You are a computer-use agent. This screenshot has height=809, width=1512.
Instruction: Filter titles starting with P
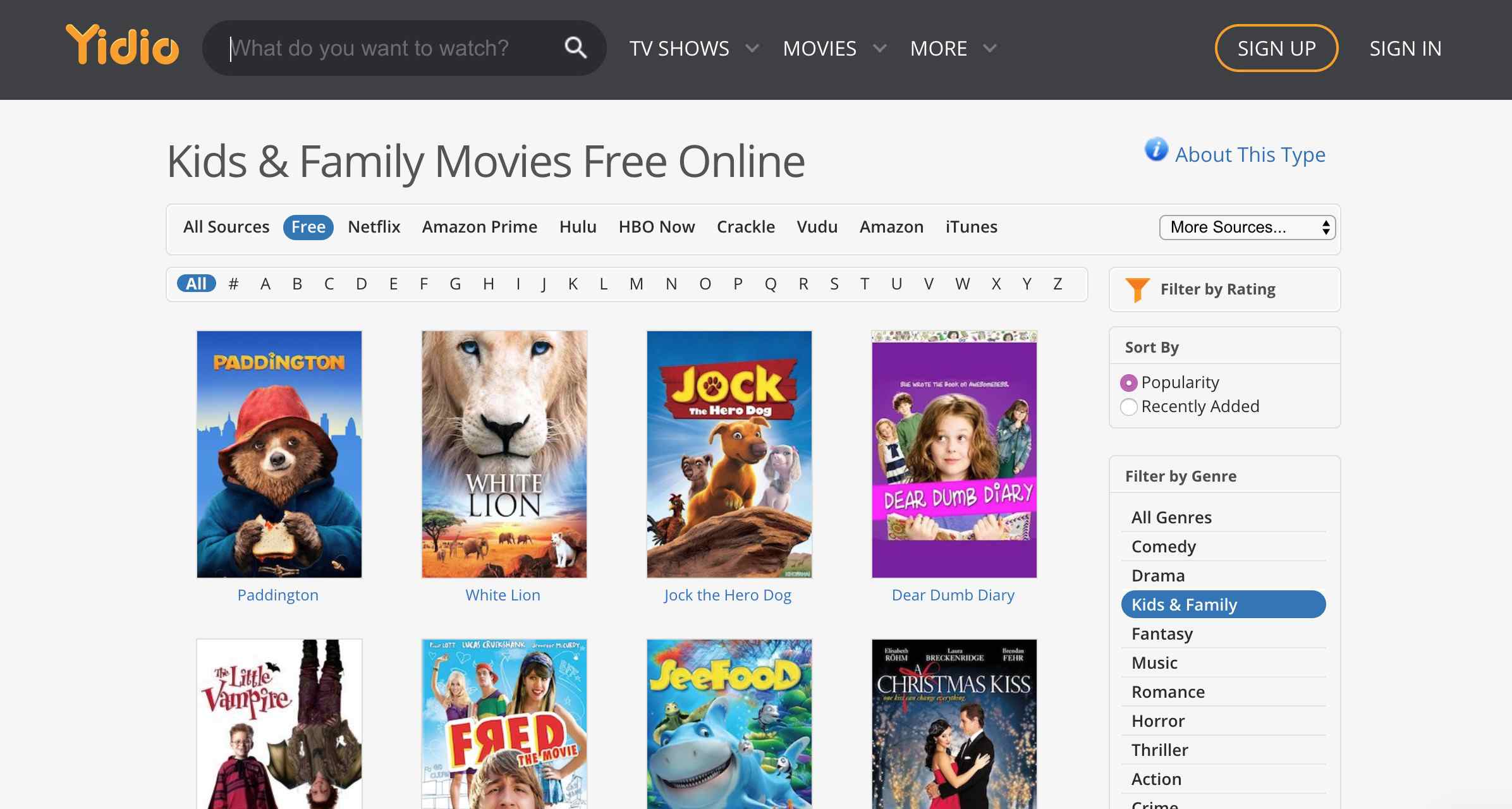coord(738,284)
